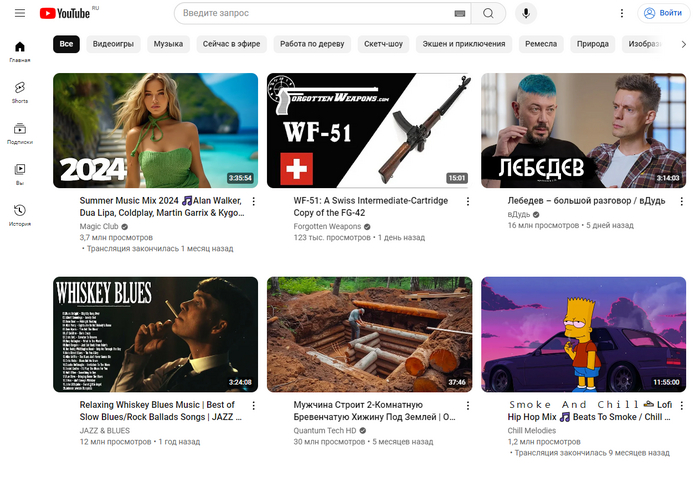Visit the Forgotten Weapons channel
This screenshot has width=700, height=482.
(327, 226)
